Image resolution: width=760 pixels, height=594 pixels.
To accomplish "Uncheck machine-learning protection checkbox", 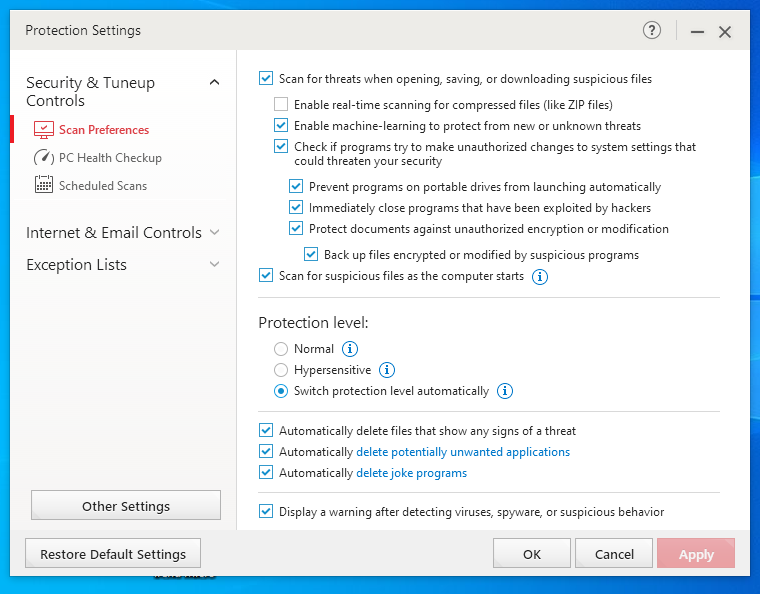I will coord(281,126).
